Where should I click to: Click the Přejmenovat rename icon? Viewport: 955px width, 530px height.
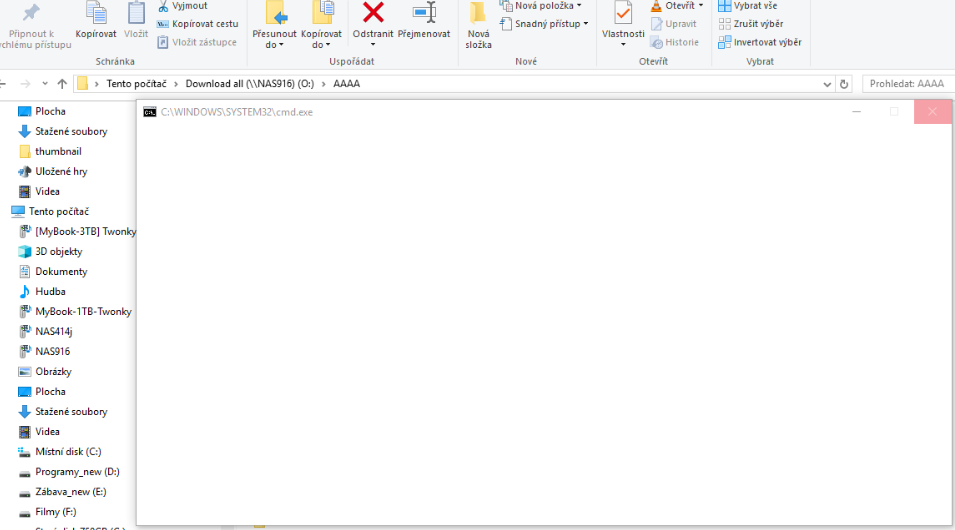(x=424, y=13)
